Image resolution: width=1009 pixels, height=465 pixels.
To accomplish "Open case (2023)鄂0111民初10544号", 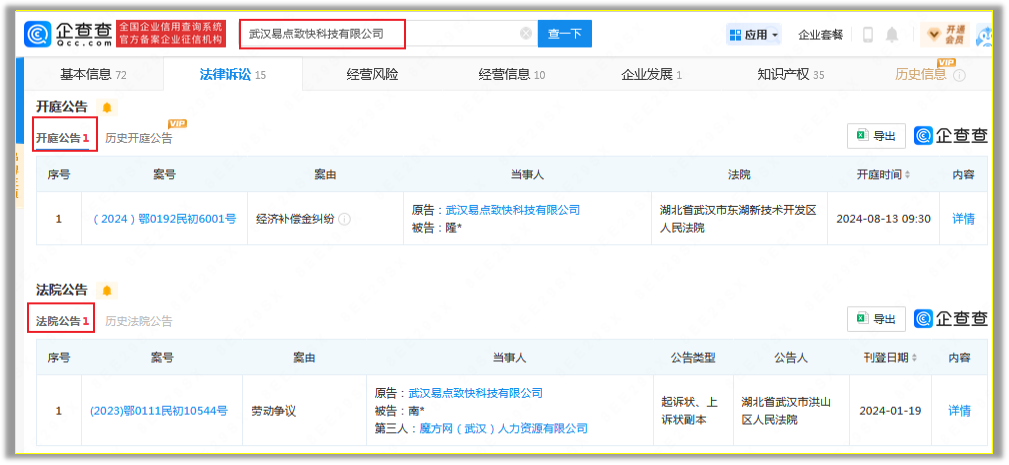I will [x=159, y=410].
